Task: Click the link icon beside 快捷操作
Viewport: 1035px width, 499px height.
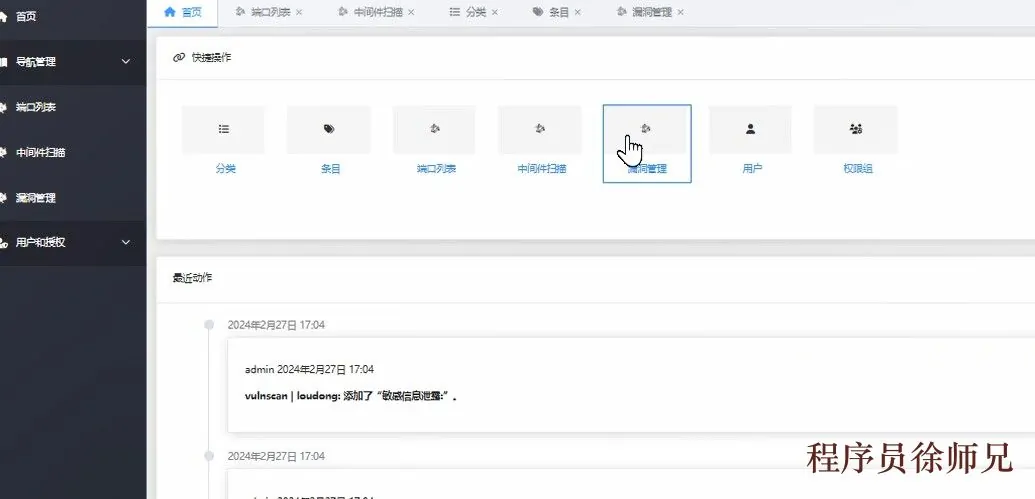Action: (178, 57)
